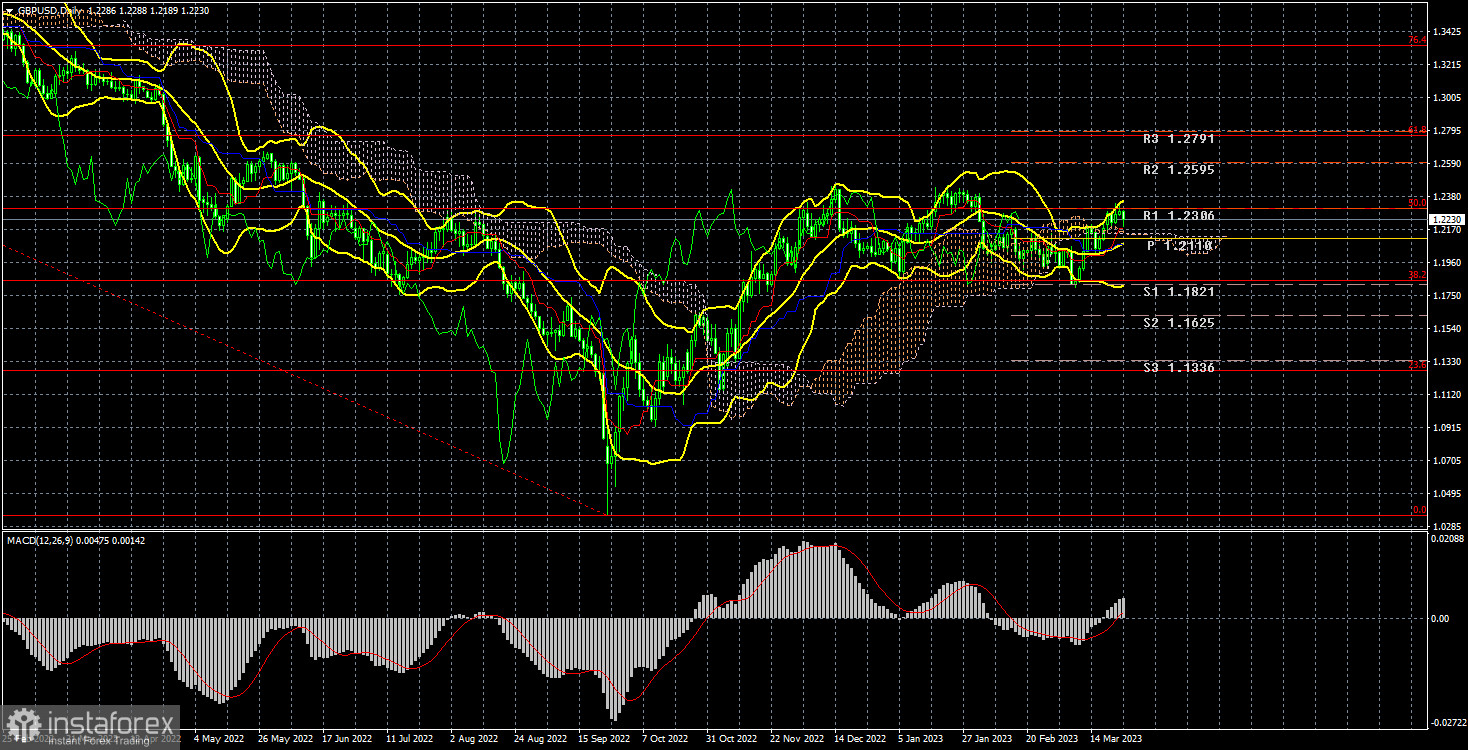
Task: Click the 38.2 Fibonacci level label
Action: pyautogui.click(x=1417, y=275)
